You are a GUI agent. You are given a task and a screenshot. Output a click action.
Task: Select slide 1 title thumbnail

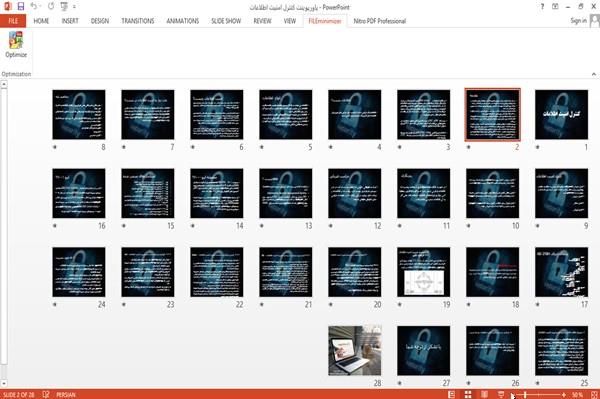[x=561, y=114]
